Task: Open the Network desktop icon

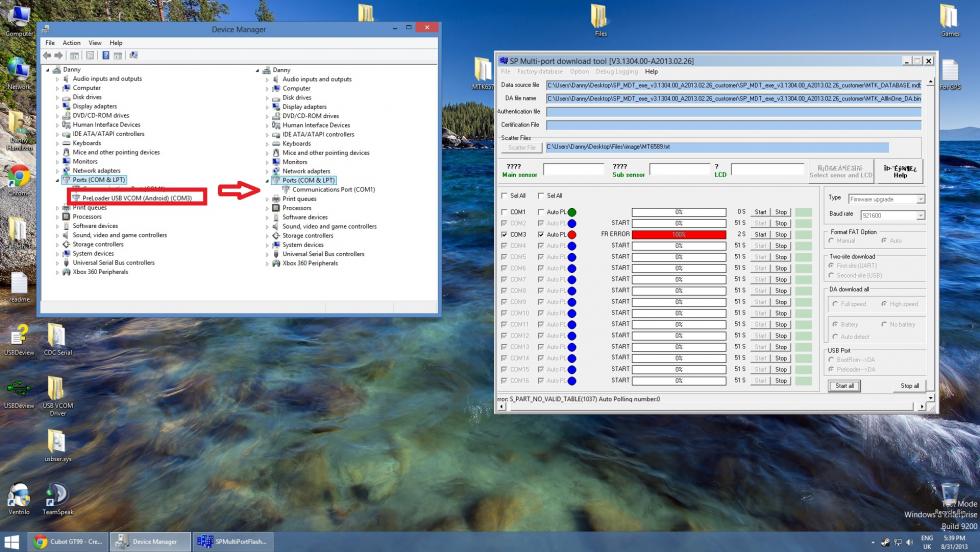Action: click(x=18, y=74)
